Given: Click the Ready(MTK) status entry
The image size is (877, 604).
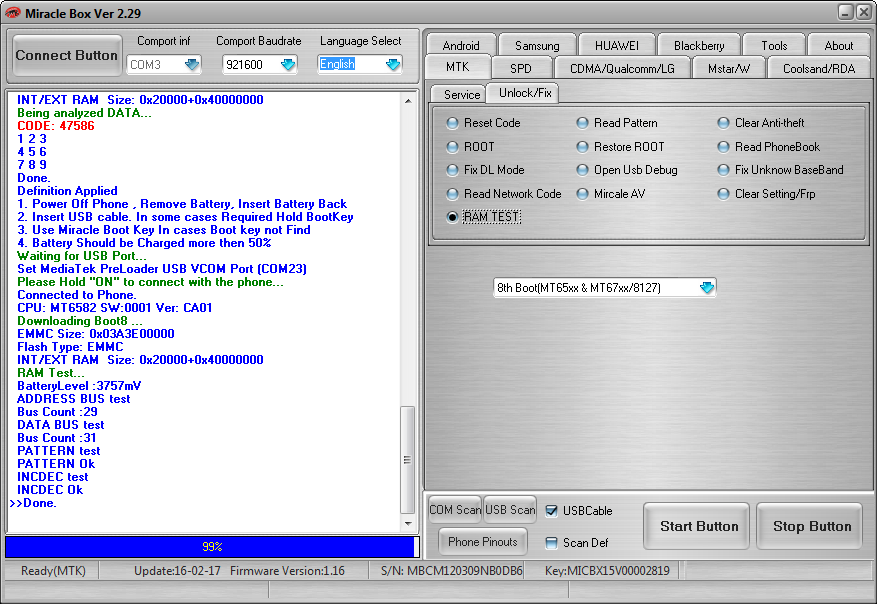Looking at the screenshot, I should 53,571.
